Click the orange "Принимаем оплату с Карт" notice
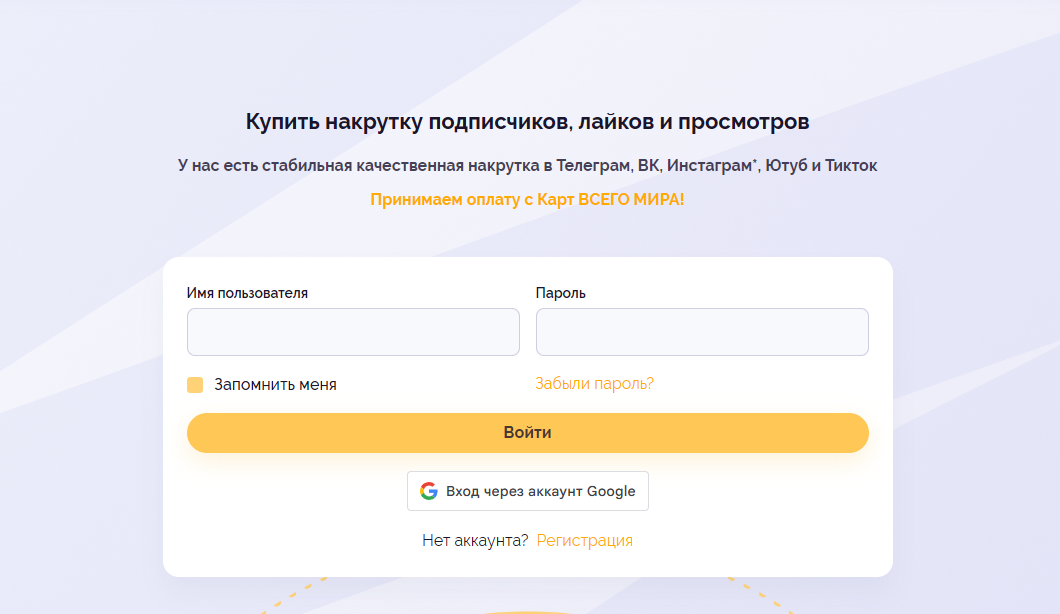Screen dimensions: 1060x614 [527, 199]
